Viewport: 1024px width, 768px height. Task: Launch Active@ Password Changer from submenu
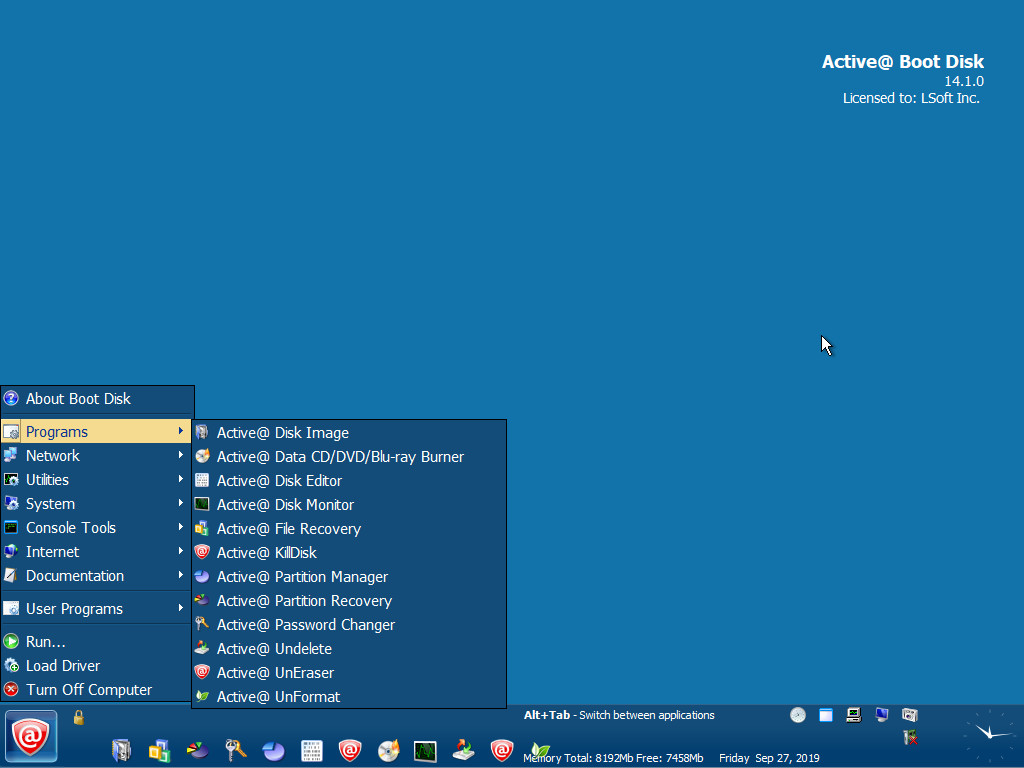[349, 625]
